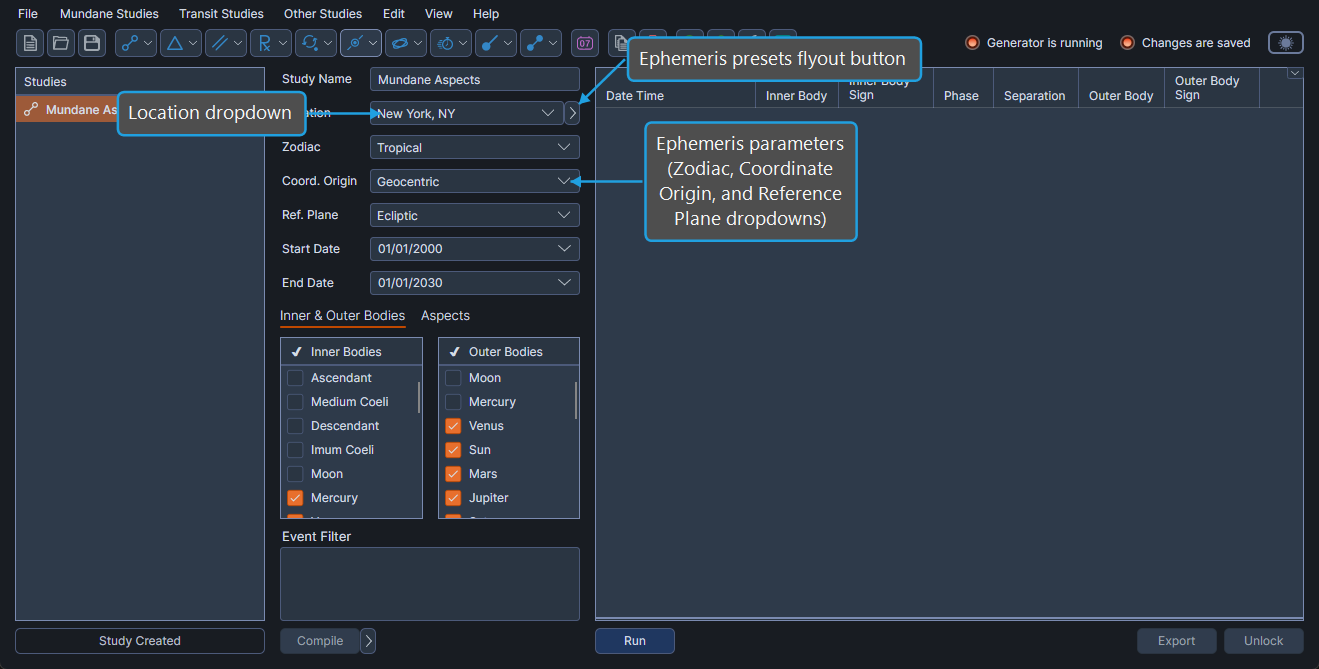Viewport: 1319px width, 669px height.
Task: Click the retrograde Rx toolbar icon
Action: click(264, 43)
